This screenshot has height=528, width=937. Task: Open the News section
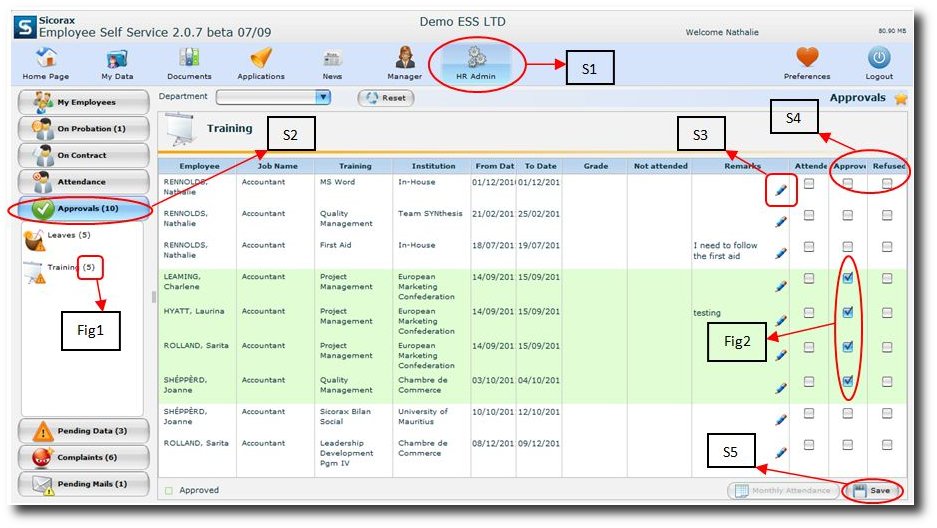(332, 60)
